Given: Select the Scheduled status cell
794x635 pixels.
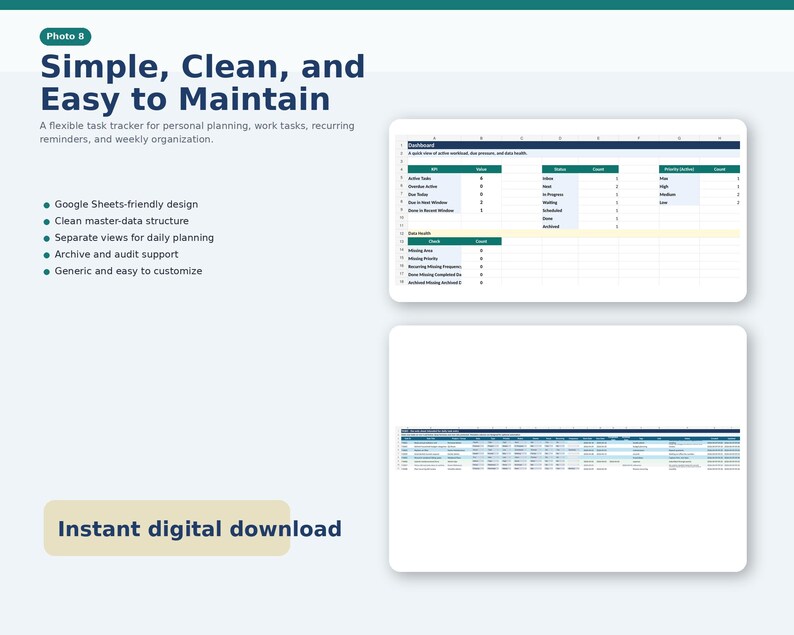Looking at the screenshot, I should pyautogui.click(x=560, y=211).
